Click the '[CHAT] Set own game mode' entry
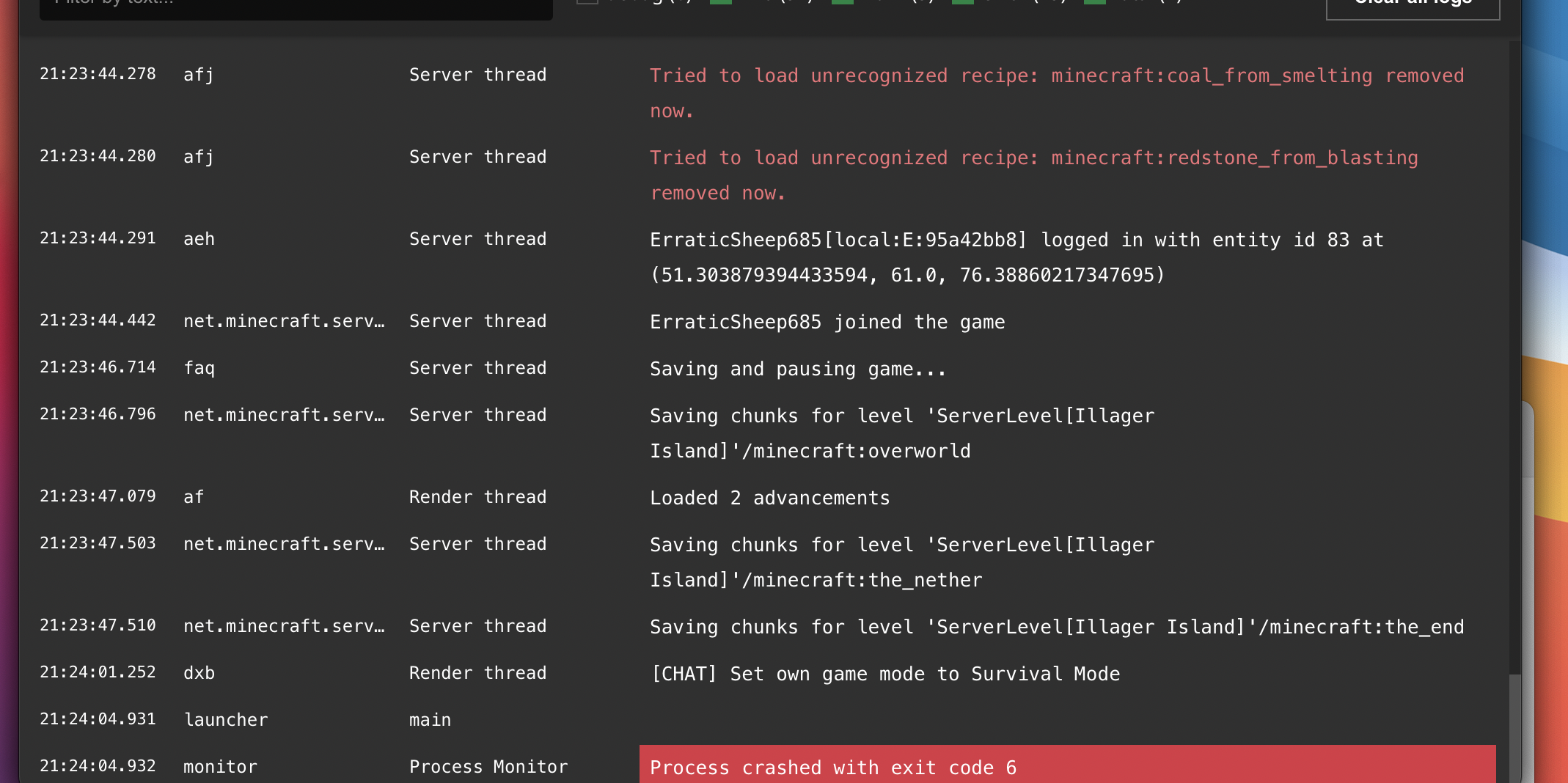Image resolution: width=1568 pixels, height=783 pixels. [884, 674]
